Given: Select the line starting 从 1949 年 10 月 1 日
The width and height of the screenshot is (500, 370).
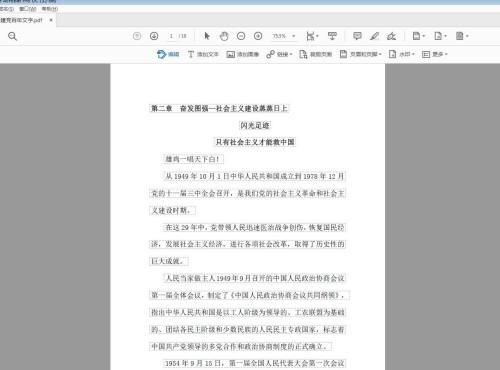Looking at the screenshot, I should point(254,176).
